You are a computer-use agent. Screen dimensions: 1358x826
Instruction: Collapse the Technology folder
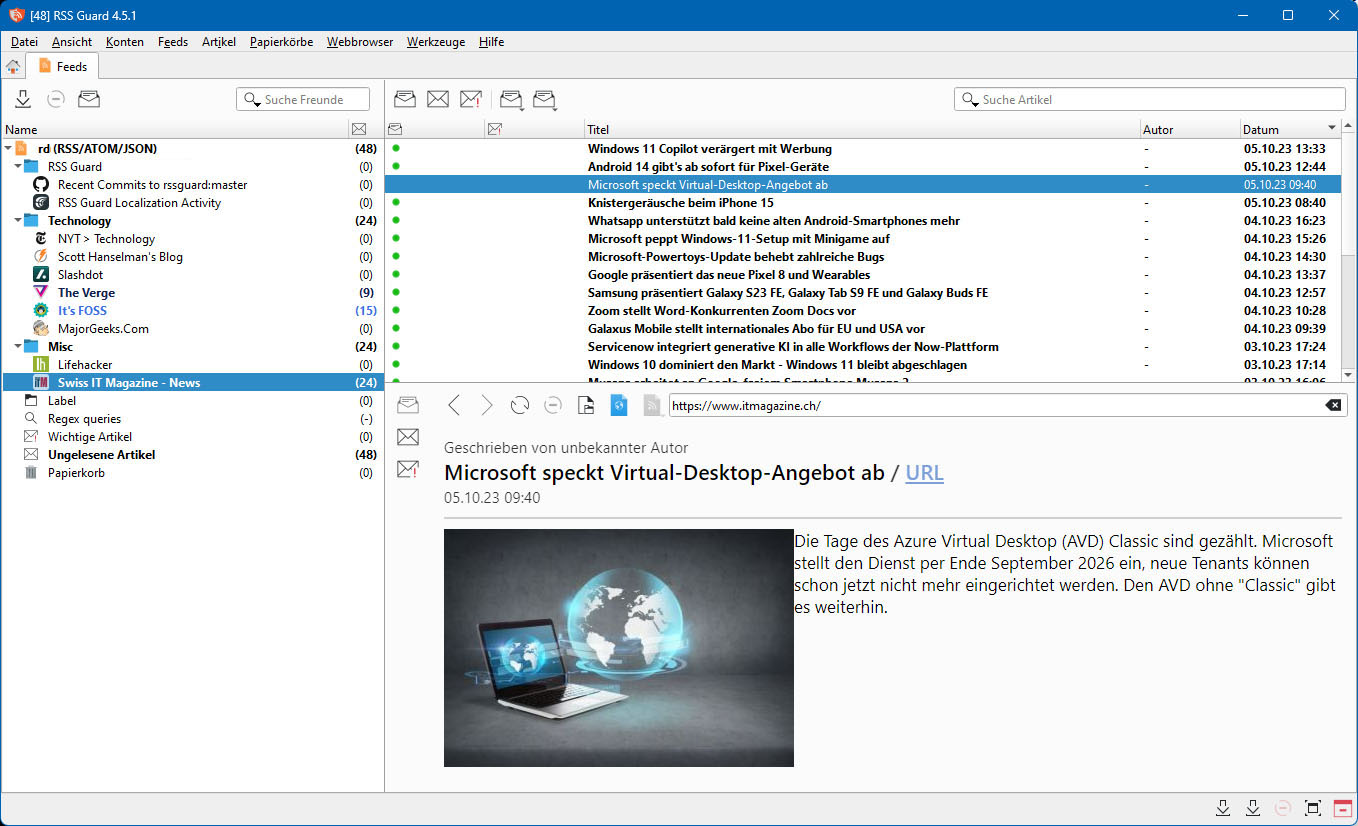(x=18, y=220)
